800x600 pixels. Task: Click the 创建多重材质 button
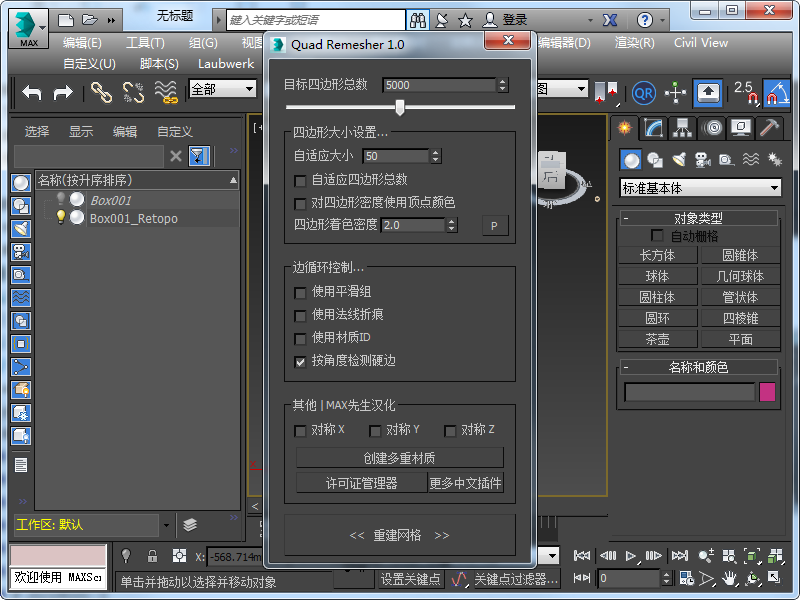pyautogui.click(x=399, y=458)
